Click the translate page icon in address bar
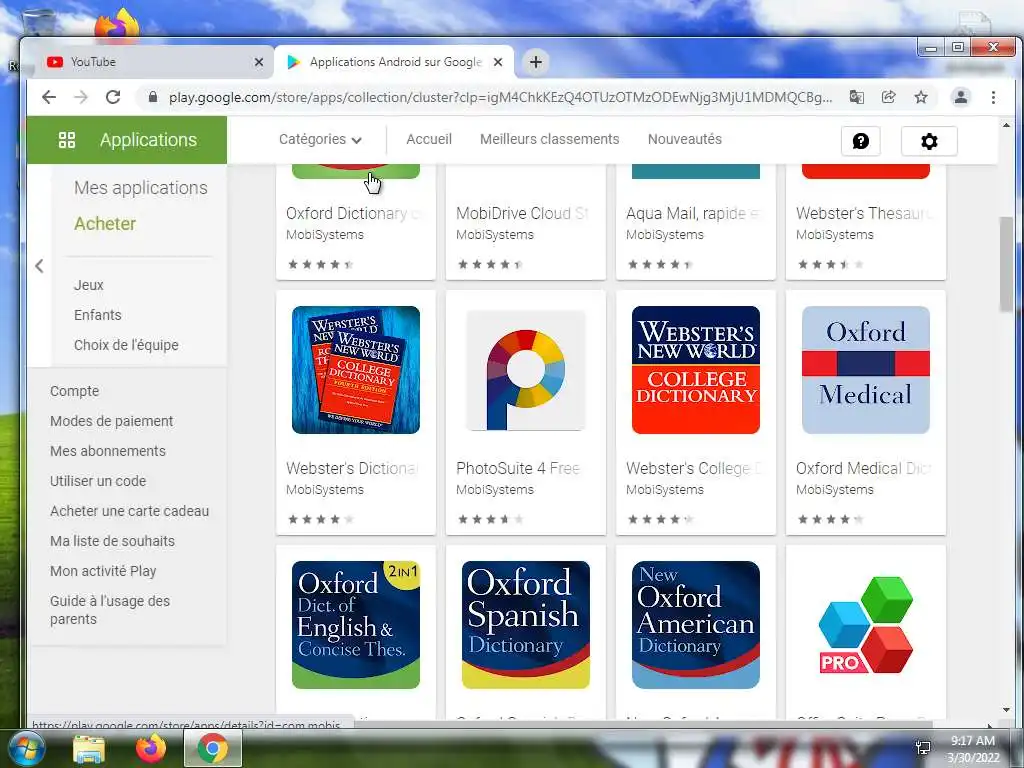1024x768 pixels. [x=856, y=97]
